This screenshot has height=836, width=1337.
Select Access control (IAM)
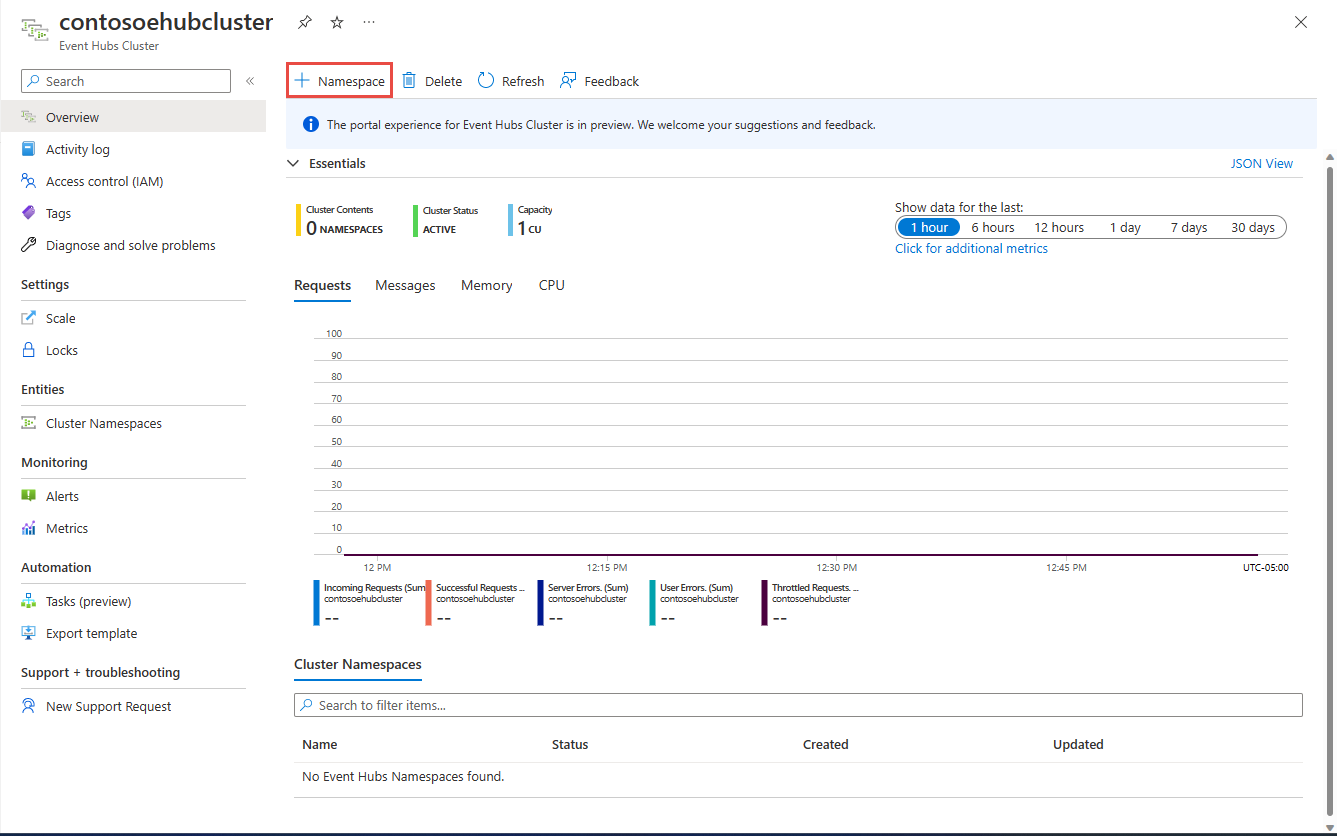pos(102,180)
